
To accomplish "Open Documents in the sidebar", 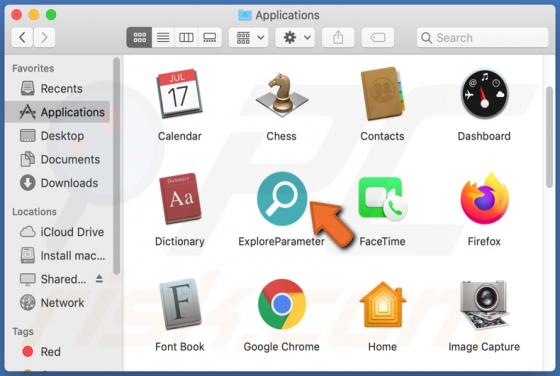I will click(57, 159).
